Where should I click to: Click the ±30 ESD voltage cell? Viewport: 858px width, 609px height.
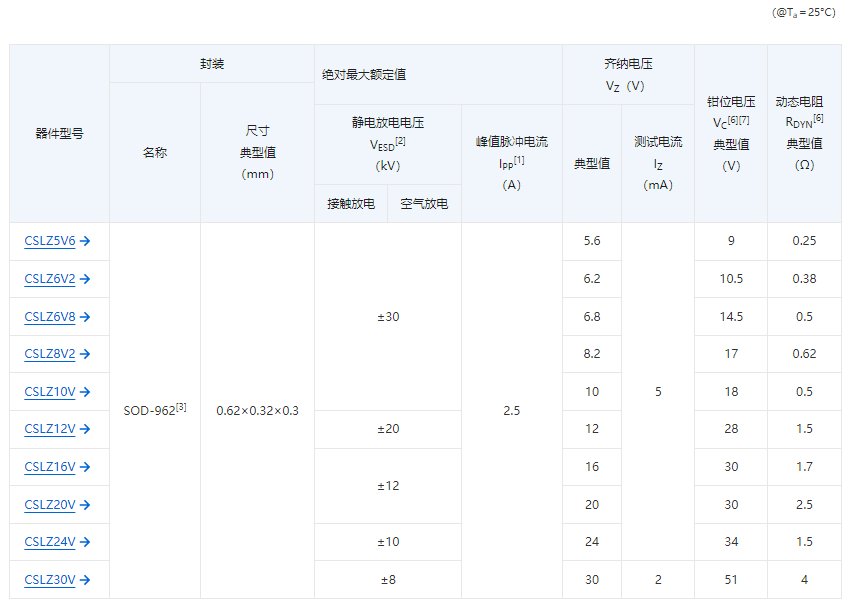(388, 317)
